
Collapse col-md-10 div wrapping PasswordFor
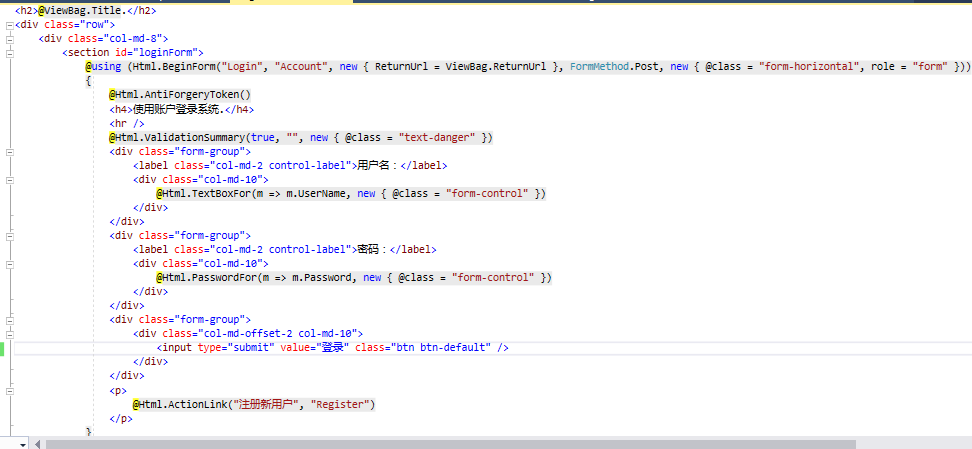(9, 264)
